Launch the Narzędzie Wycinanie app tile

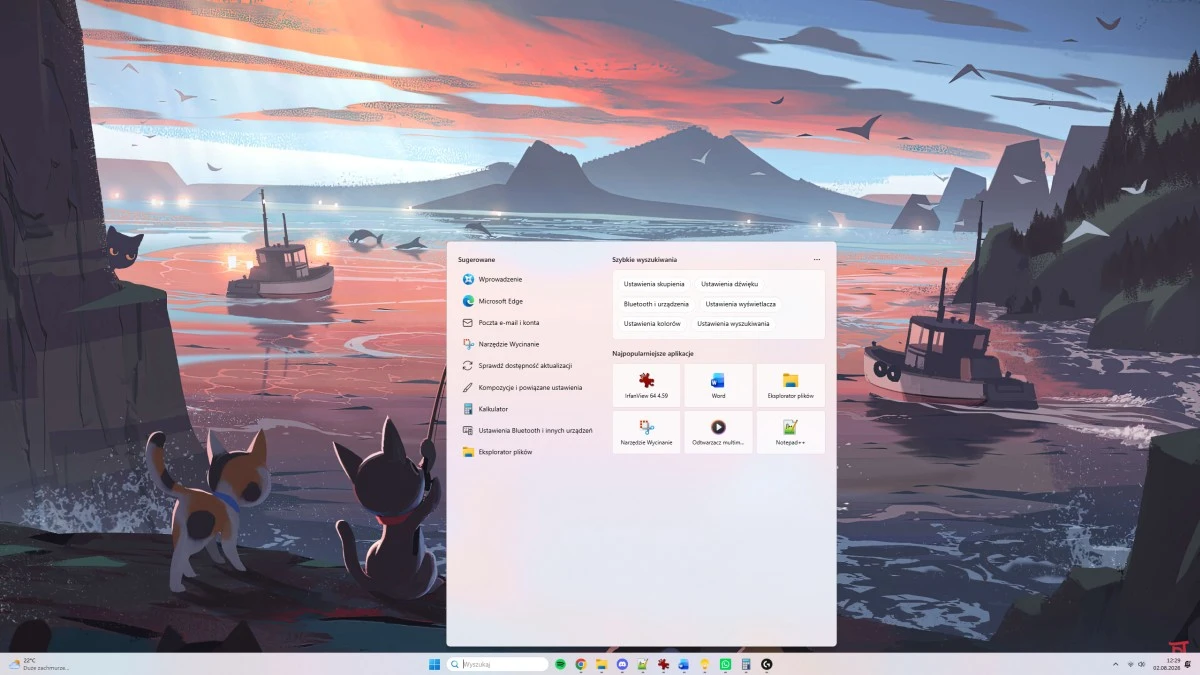click(646, 432)
